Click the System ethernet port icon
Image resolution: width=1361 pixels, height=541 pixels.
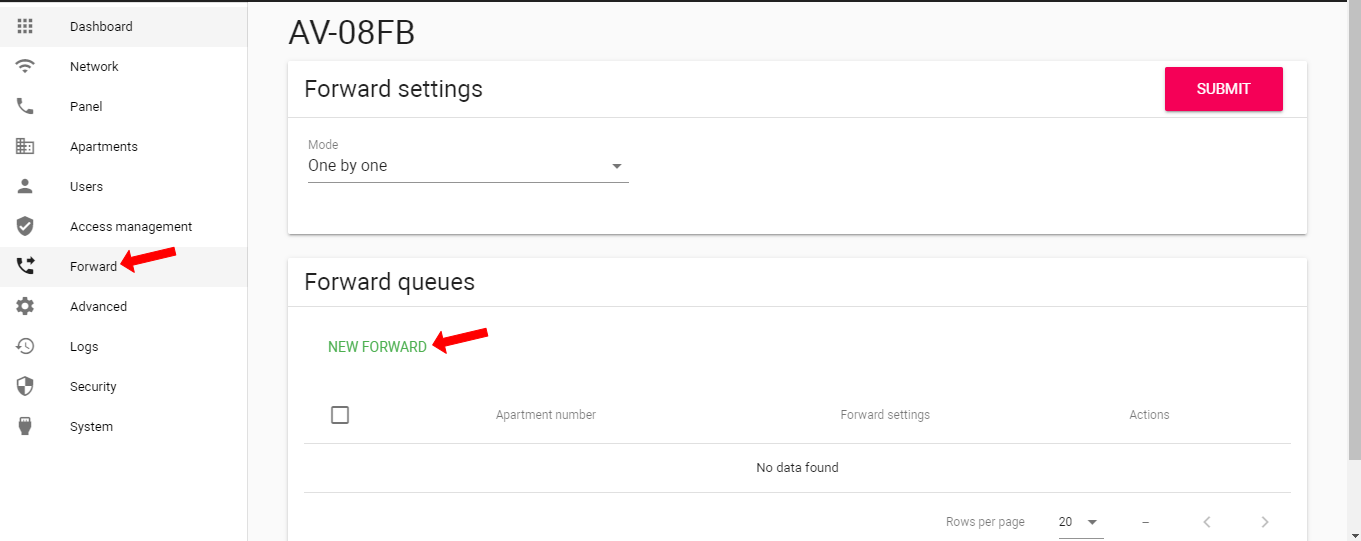(26, 426)
